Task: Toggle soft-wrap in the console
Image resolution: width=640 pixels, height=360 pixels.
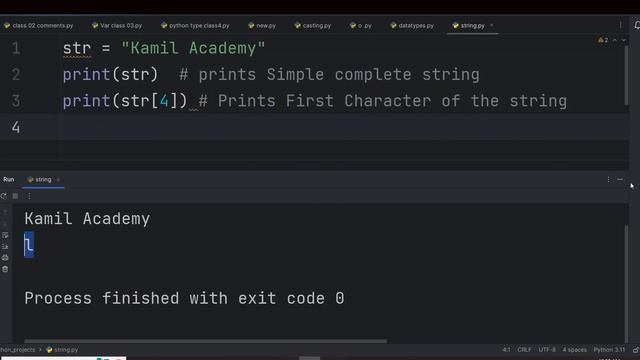Action: pyautogui.click(x=5, y=235)
